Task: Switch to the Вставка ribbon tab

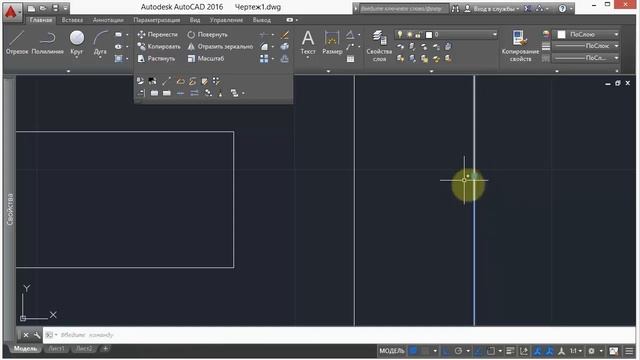Action: coord(72,20)
